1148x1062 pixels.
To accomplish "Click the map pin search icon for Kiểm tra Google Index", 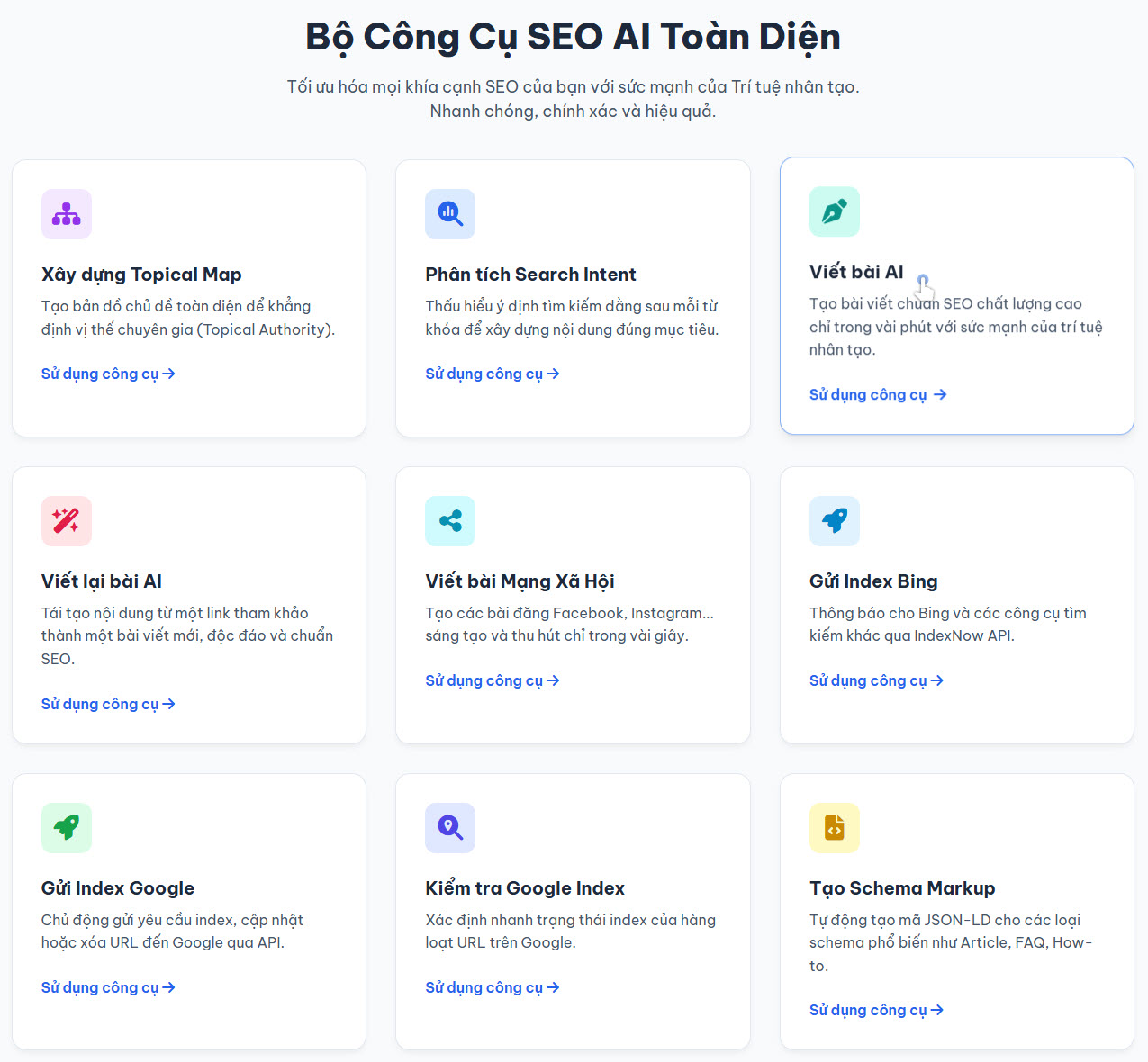I will (x=450, y=828).
